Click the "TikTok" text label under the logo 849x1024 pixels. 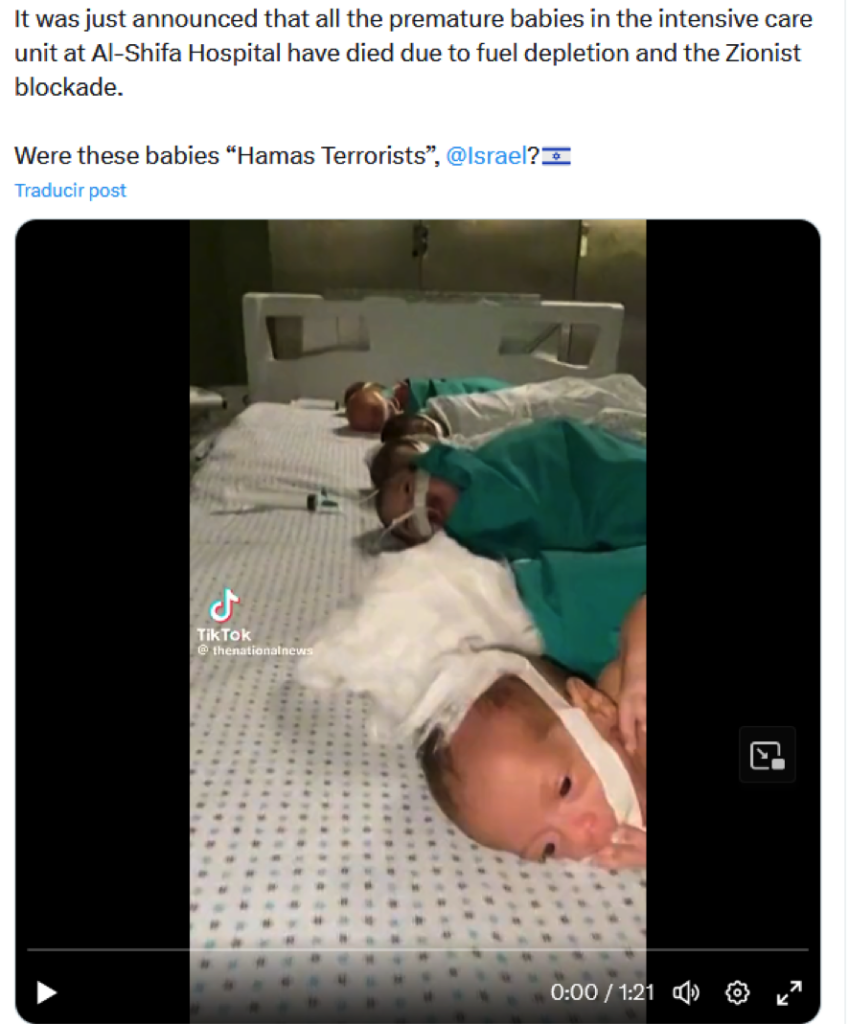point(224,634)
